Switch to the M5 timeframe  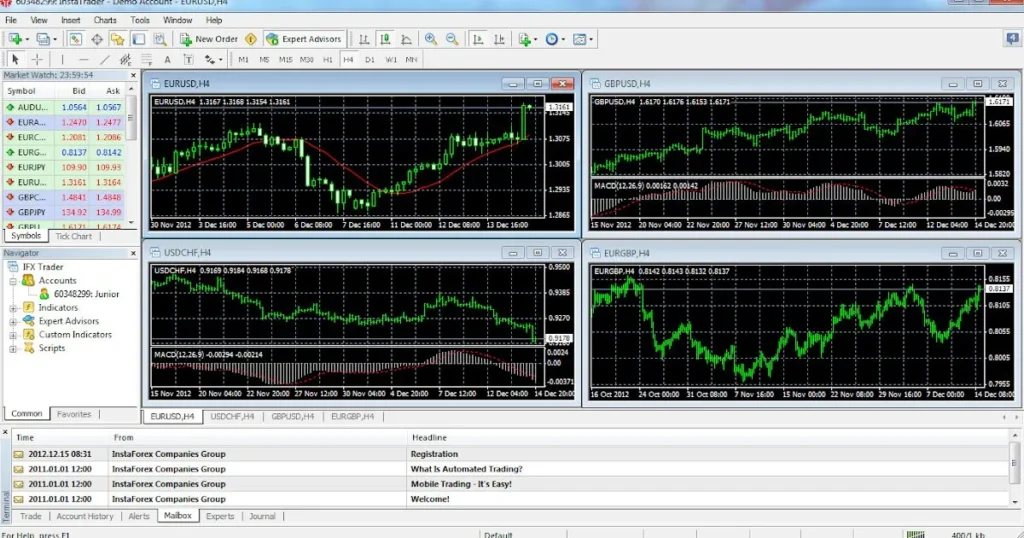click(x=264, y=59)
